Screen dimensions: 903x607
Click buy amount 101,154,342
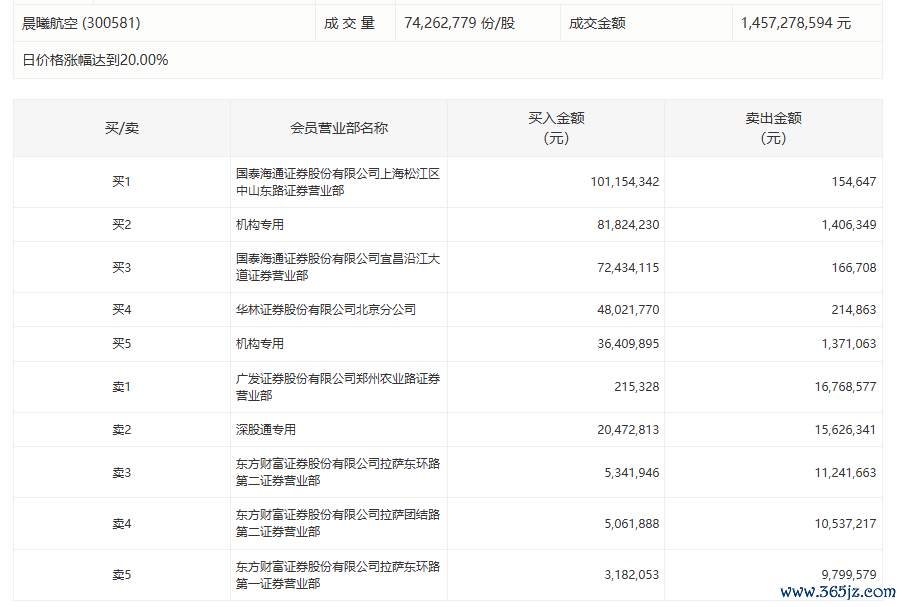pyautogui.click(x=625, y=182)
